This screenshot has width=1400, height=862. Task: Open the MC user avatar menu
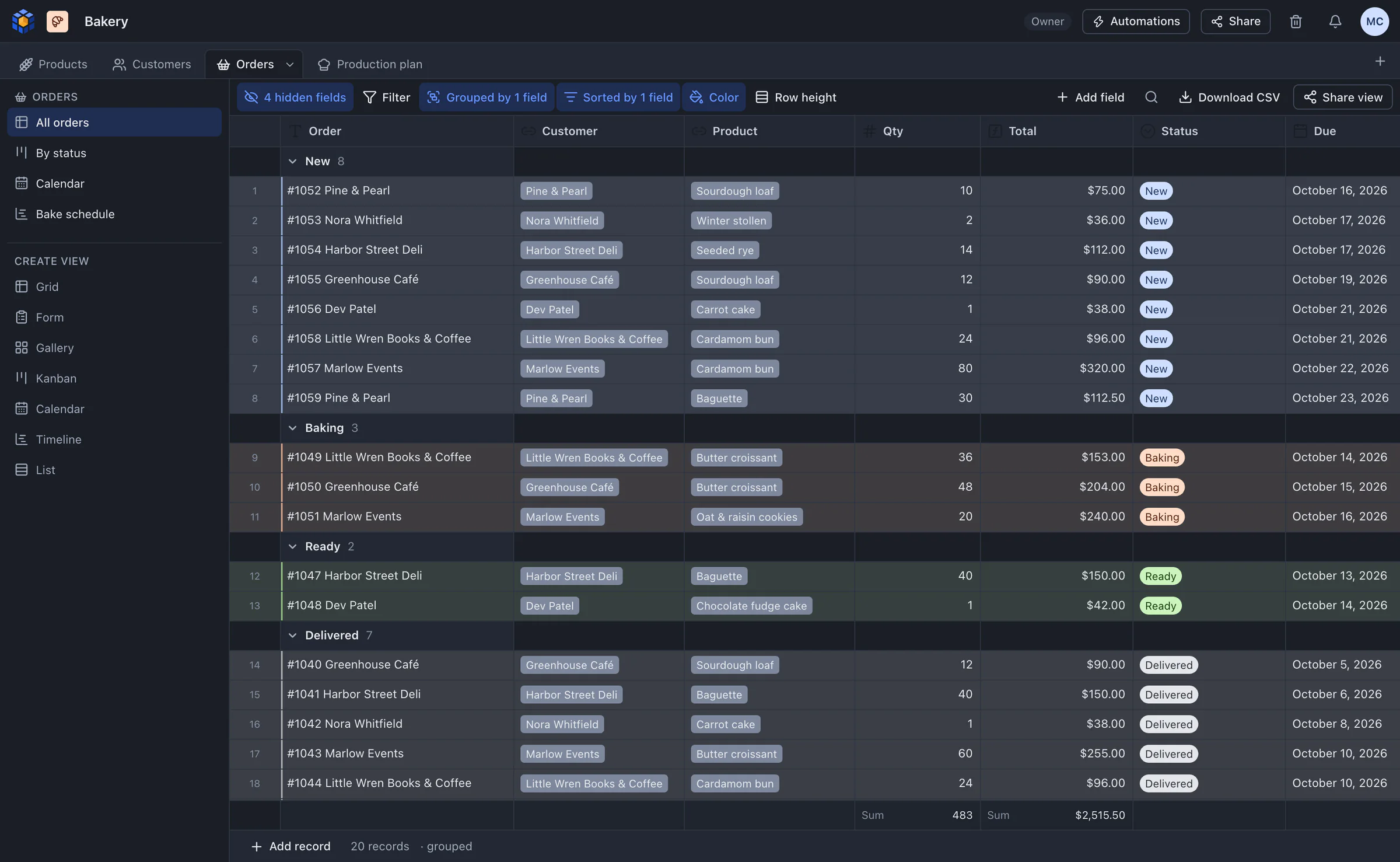(x=1374, y=22)
